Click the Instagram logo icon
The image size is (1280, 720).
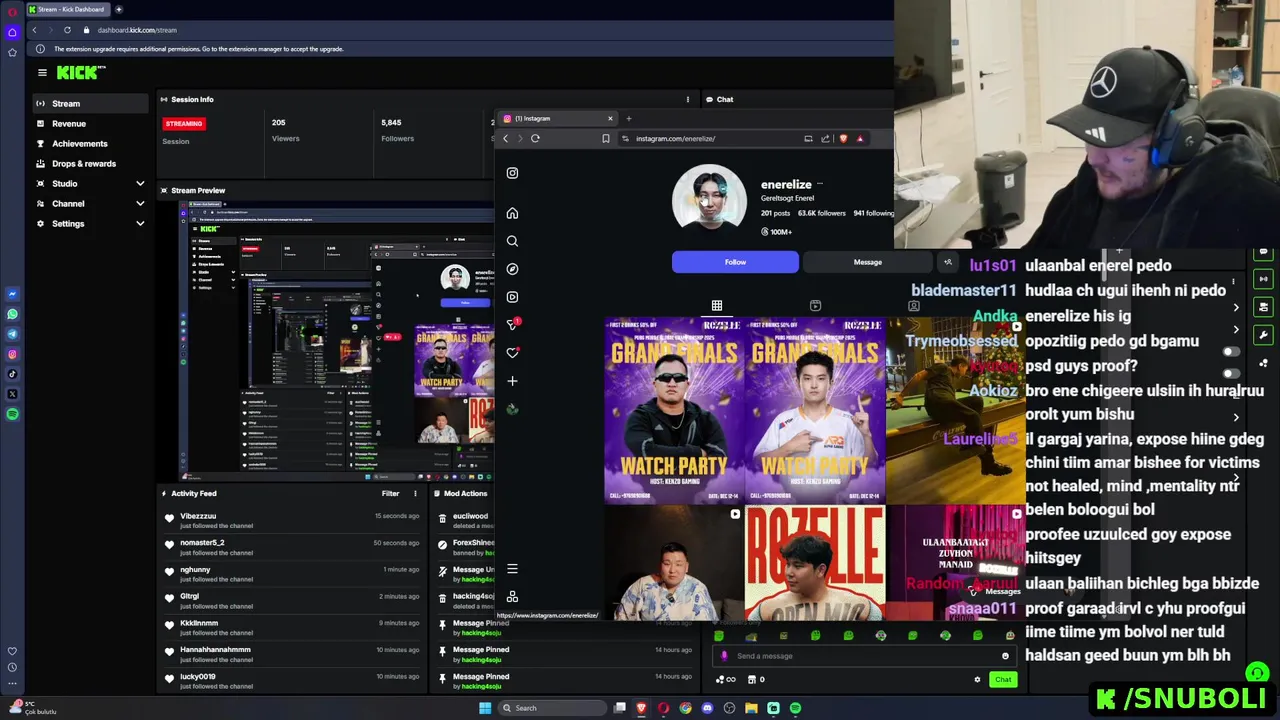[x=512, y=173]
